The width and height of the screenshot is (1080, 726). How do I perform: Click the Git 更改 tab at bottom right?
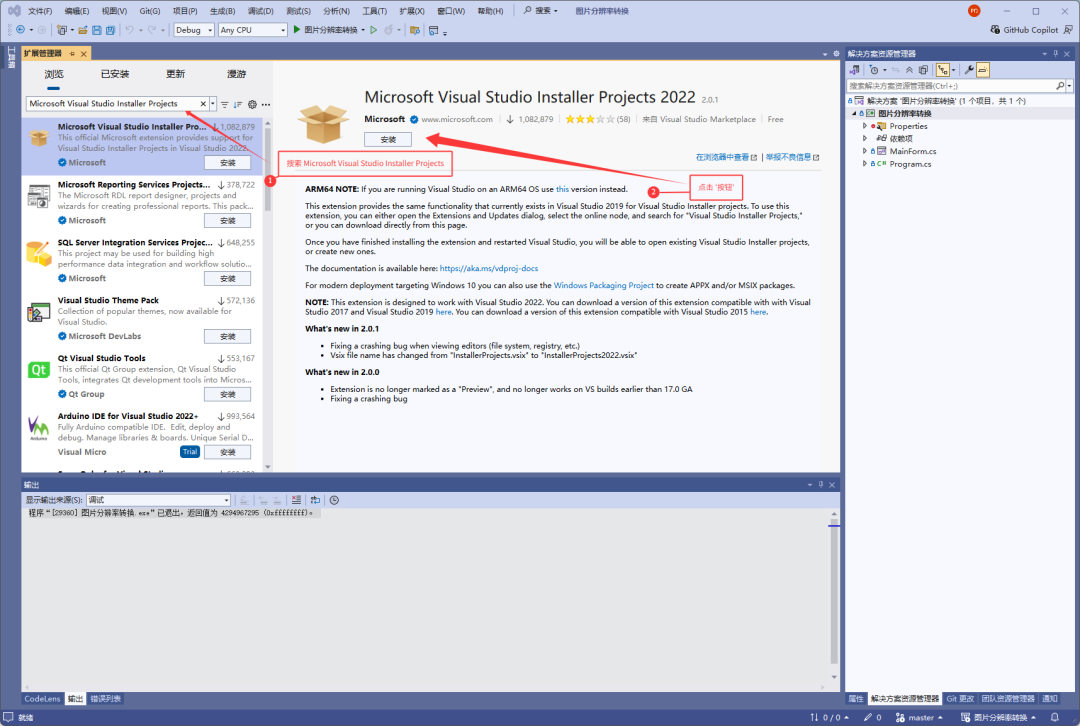[x=959, y=698]
